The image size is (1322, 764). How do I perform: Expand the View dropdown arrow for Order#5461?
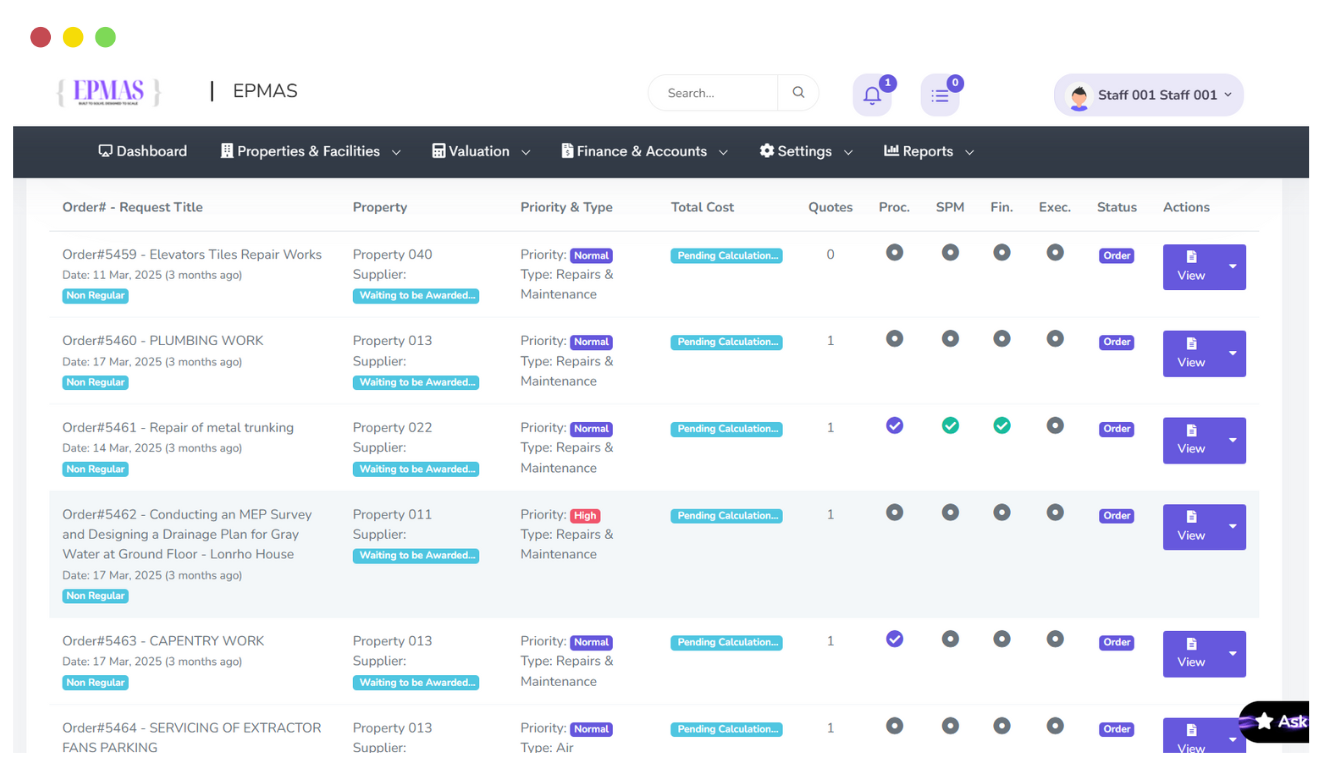tap(1232, 441)
